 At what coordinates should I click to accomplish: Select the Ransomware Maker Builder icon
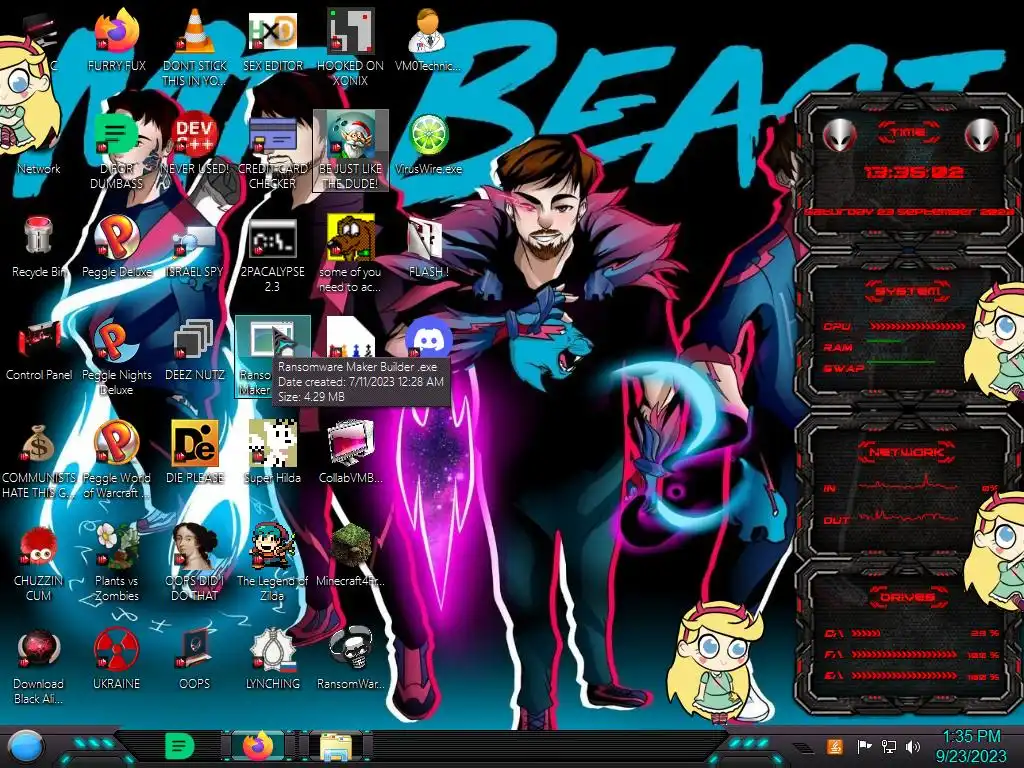coord(272,340)
